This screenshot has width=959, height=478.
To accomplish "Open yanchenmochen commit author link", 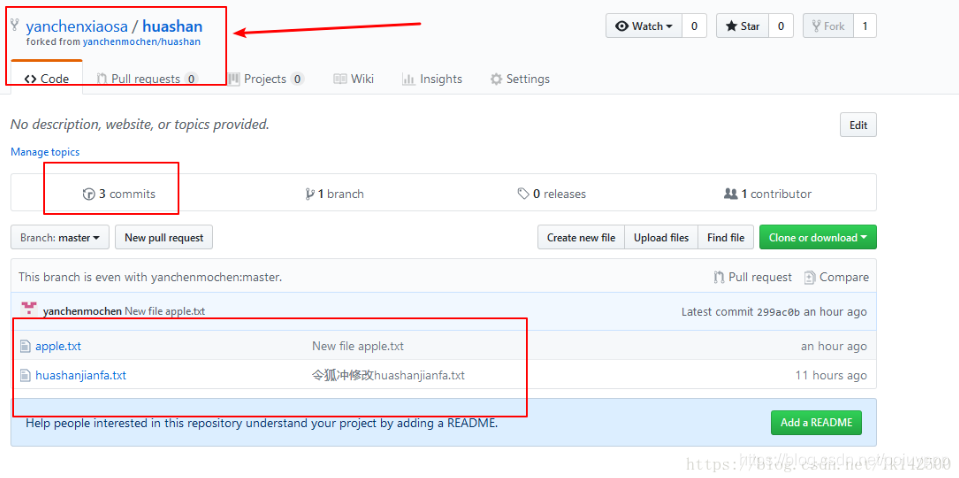I will 83,311.
